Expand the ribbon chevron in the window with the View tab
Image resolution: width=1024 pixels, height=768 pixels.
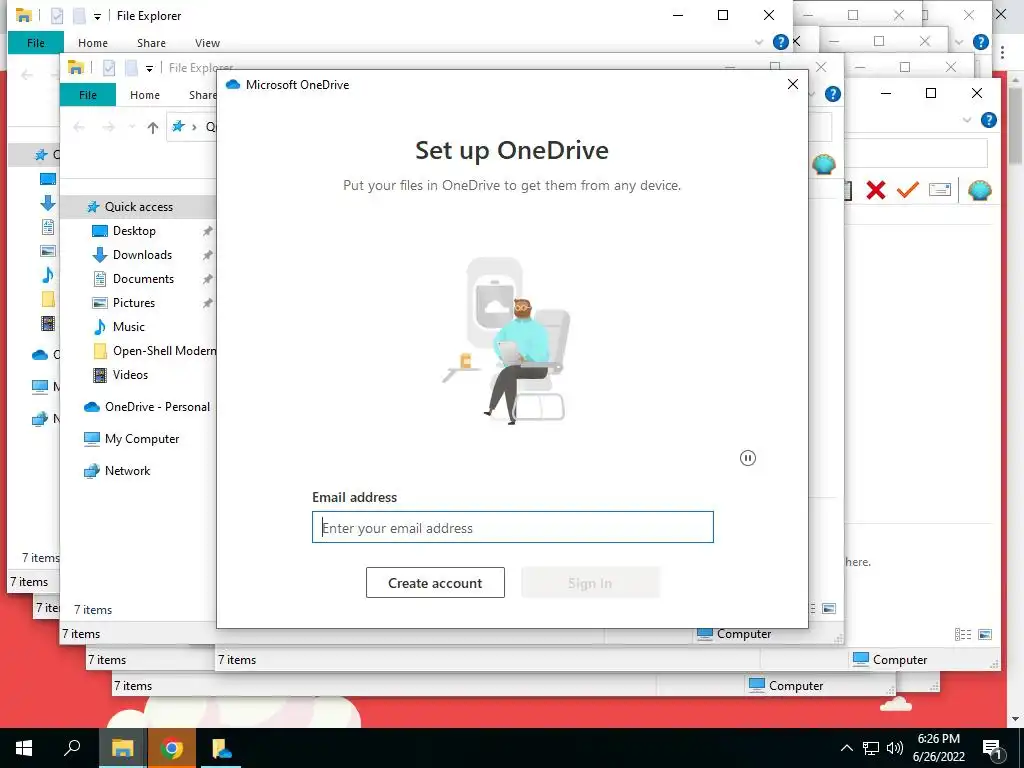(759, 42)
